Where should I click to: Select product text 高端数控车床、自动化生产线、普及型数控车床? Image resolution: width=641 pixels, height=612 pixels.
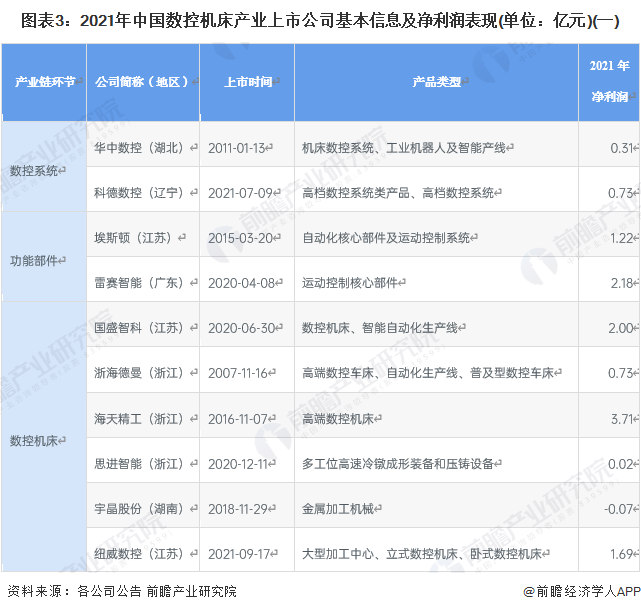(x=428, y=372)
